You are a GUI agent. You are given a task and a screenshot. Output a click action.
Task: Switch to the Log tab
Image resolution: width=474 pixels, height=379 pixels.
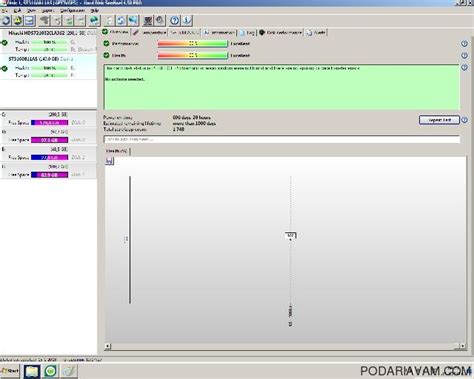click(247, 33)
